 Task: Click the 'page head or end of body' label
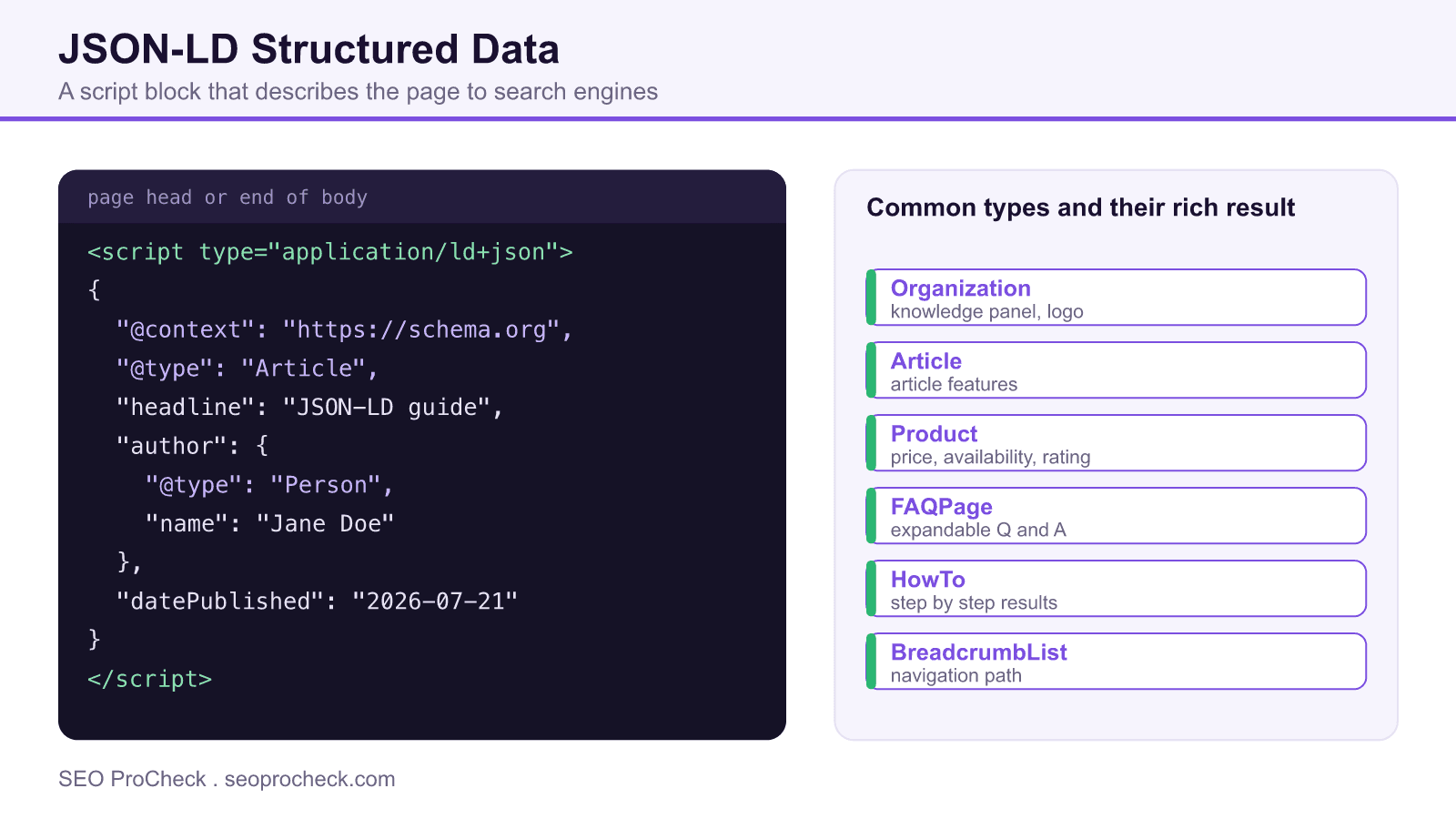click(x=227, y=197)
